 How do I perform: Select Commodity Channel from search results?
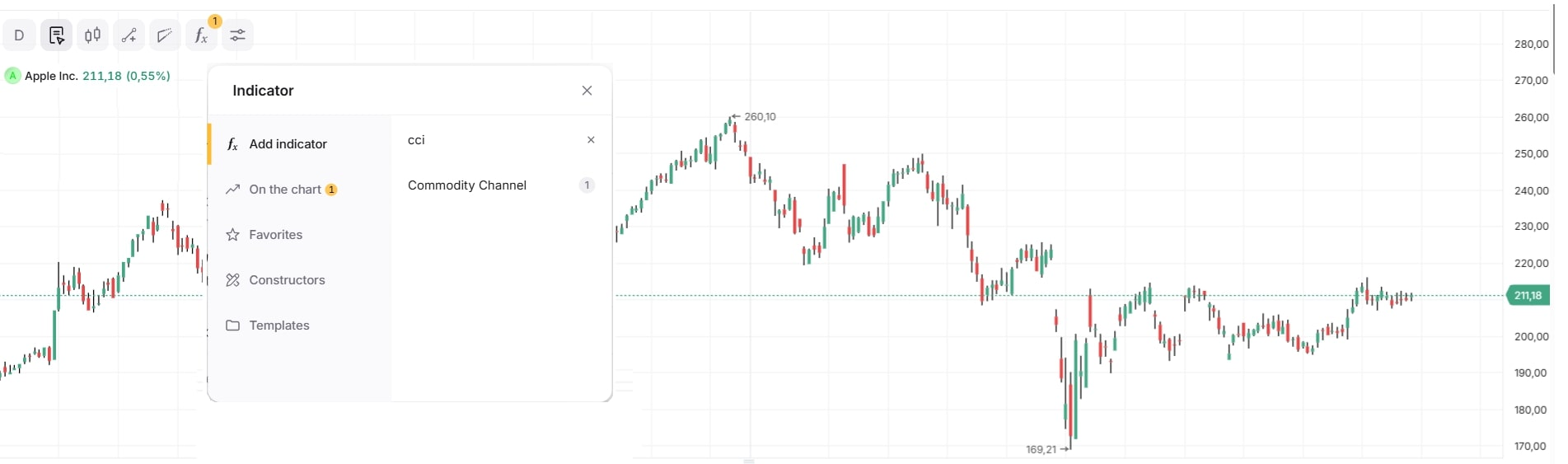tap(467, 185)
